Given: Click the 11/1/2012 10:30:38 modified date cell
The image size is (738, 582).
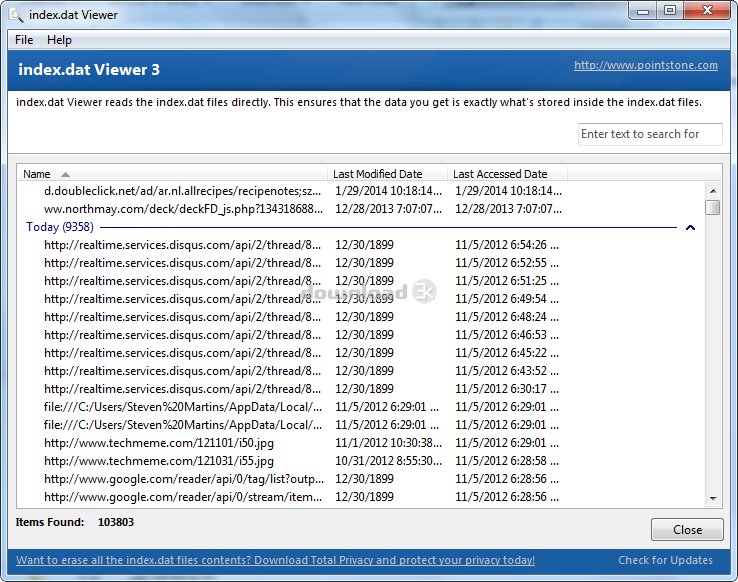Looking at the screenshot, I should tap(388, 443).
